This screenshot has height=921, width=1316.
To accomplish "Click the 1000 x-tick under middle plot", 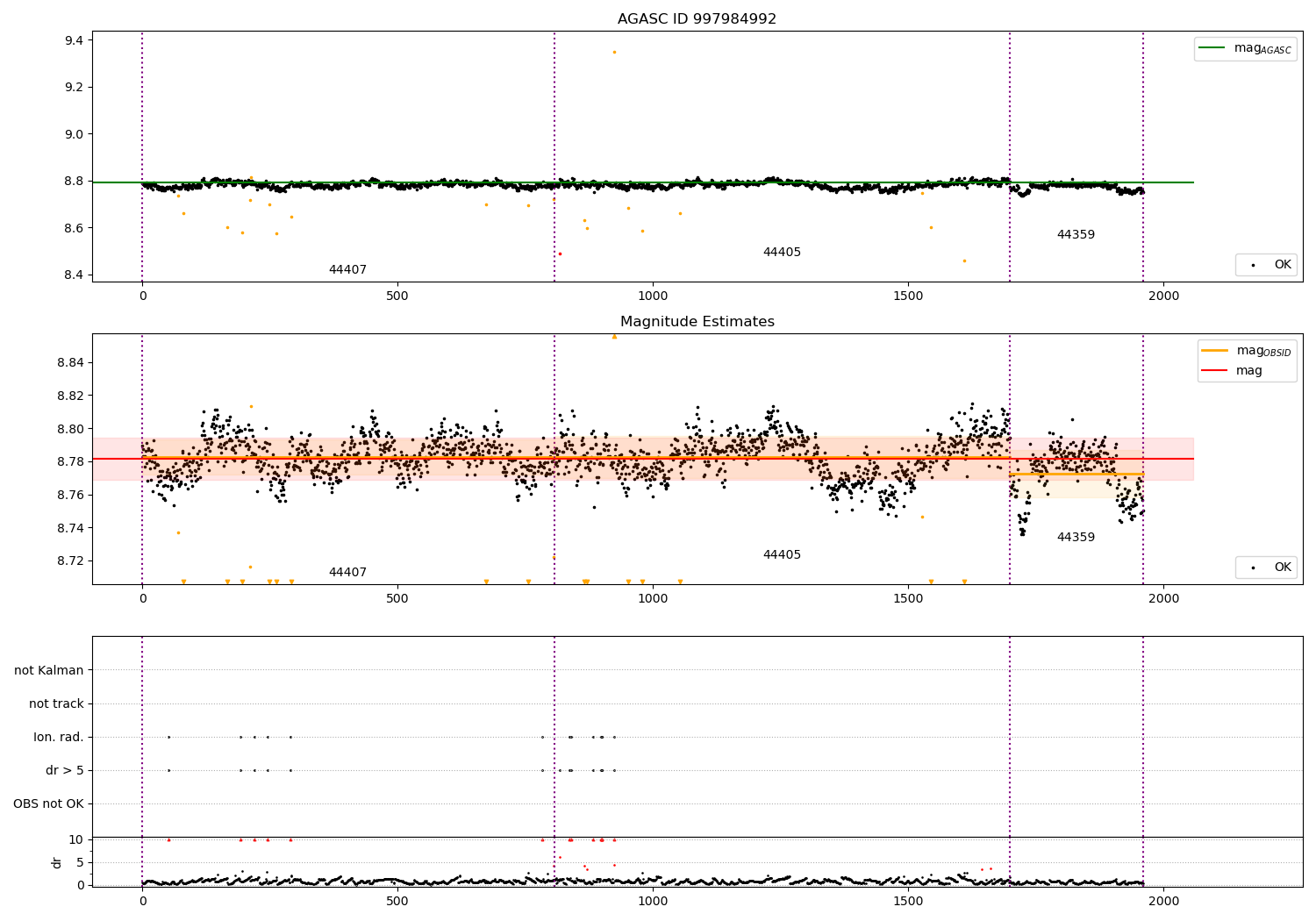I will 653,598.
